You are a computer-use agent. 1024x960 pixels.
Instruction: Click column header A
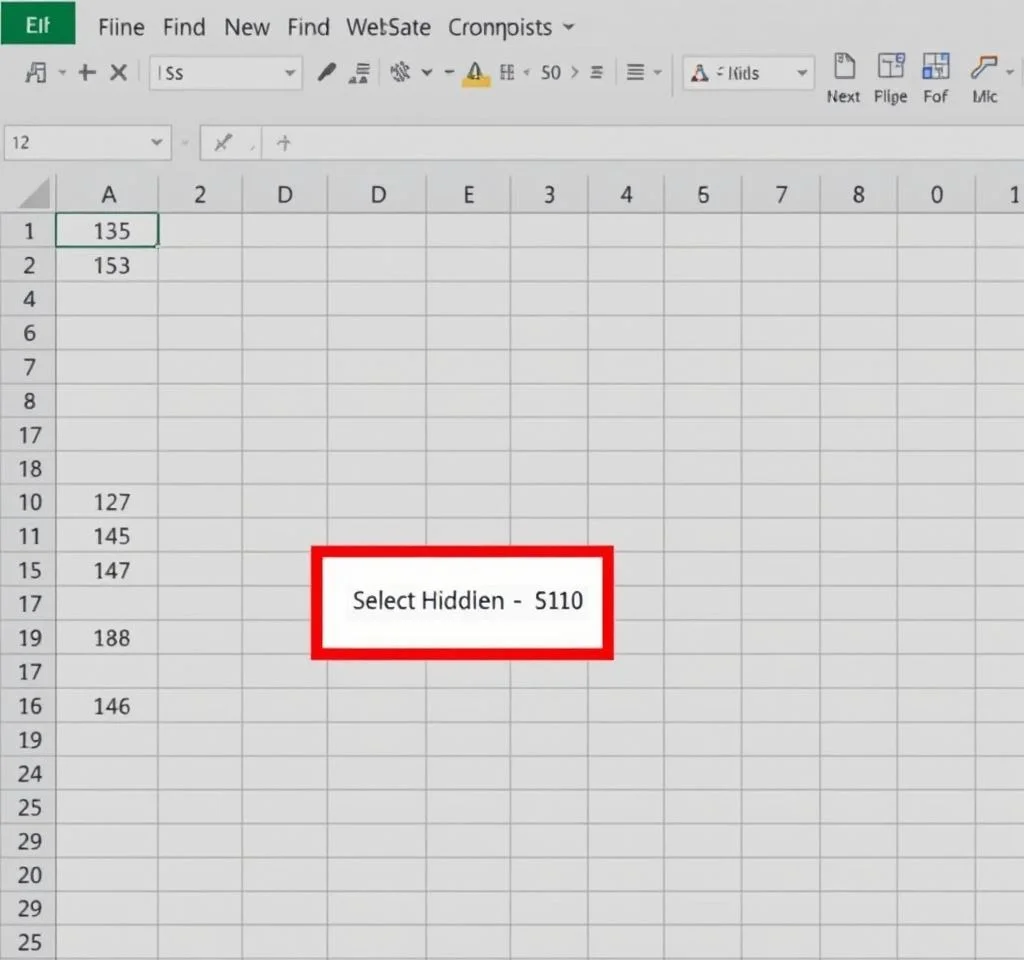(x=108, y=194)
